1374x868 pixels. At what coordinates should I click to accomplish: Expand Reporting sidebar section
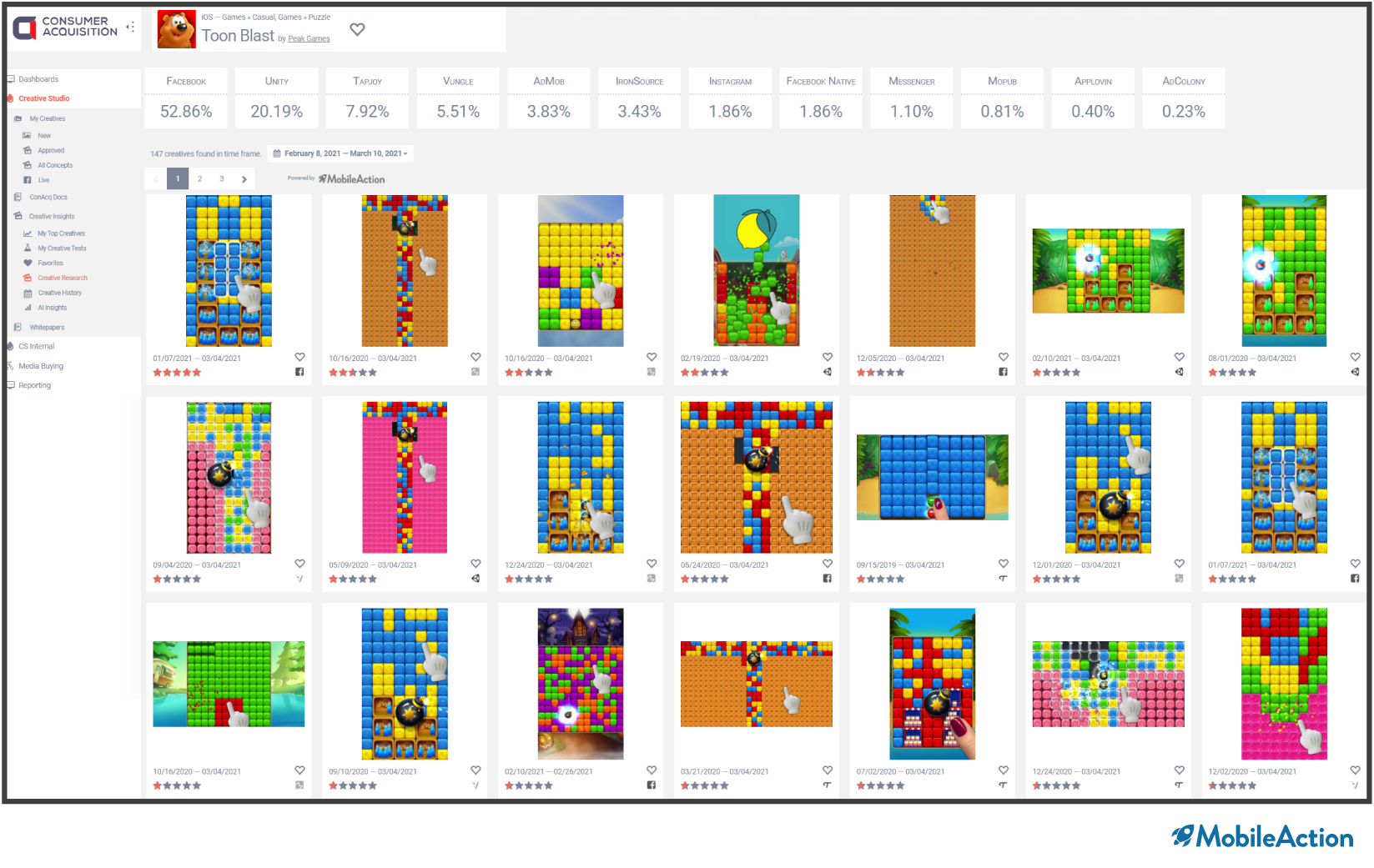pos(35,385)
